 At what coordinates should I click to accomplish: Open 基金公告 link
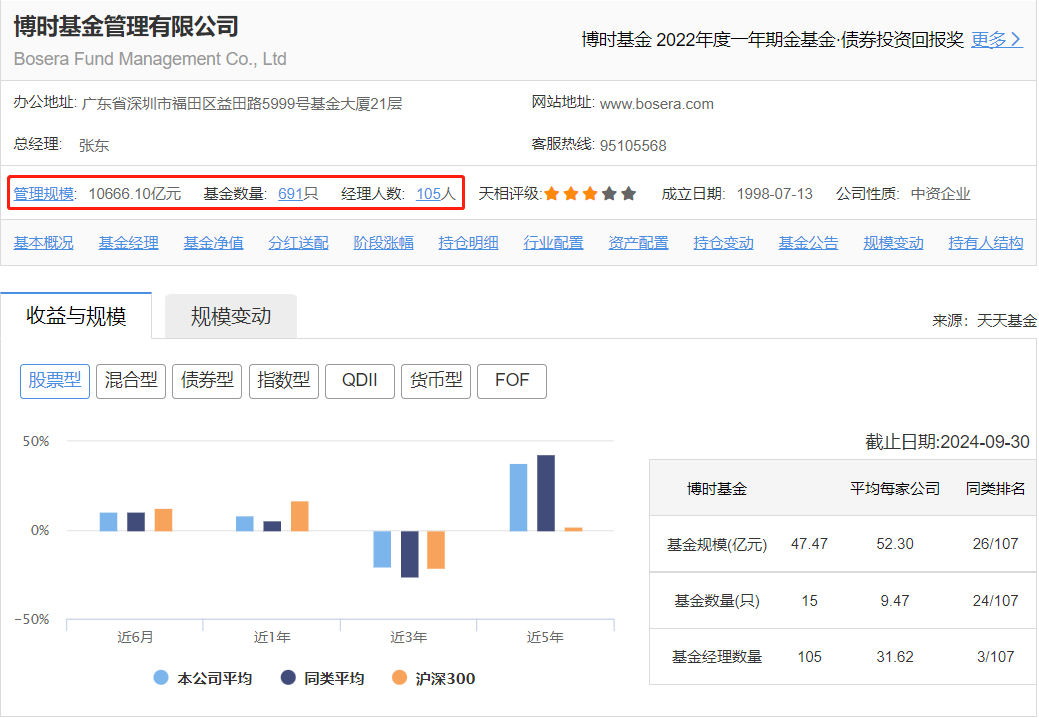coord(808,243)
